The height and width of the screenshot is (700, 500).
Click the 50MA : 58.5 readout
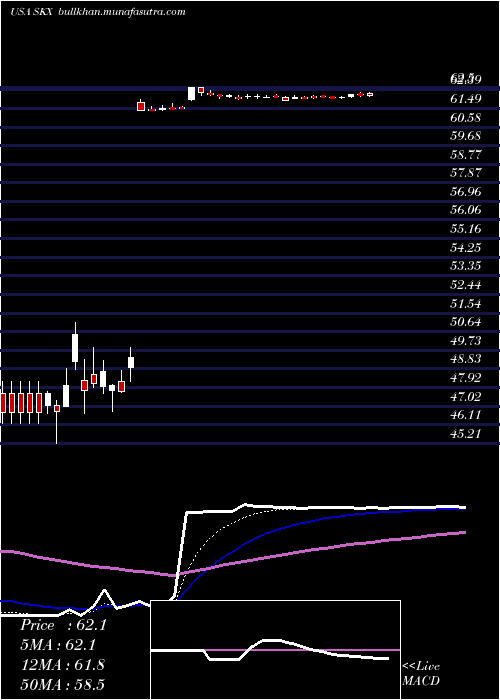tap(62, 684)
